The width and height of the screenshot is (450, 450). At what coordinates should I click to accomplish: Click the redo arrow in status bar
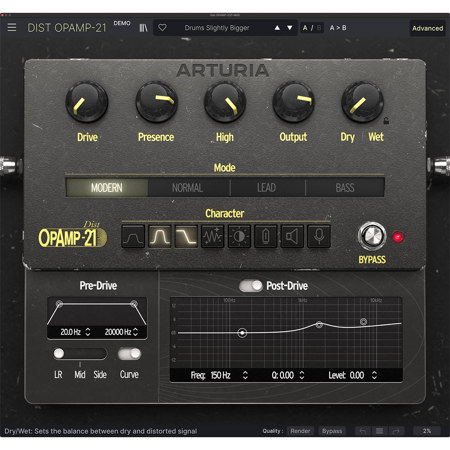pos(396,431)
